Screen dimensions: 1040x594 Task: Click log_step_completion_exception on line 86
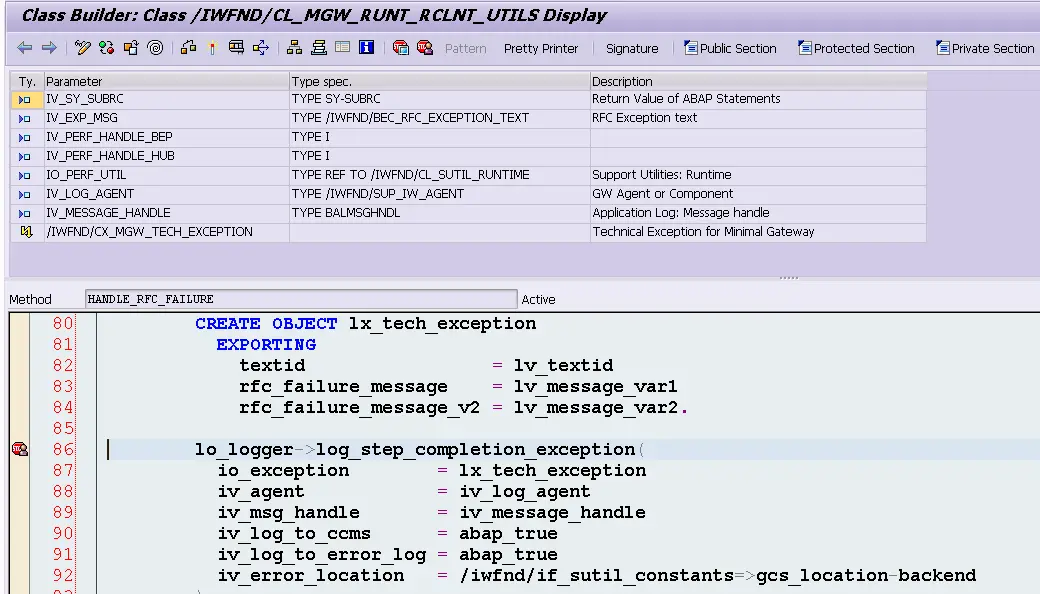coord(476,449)
